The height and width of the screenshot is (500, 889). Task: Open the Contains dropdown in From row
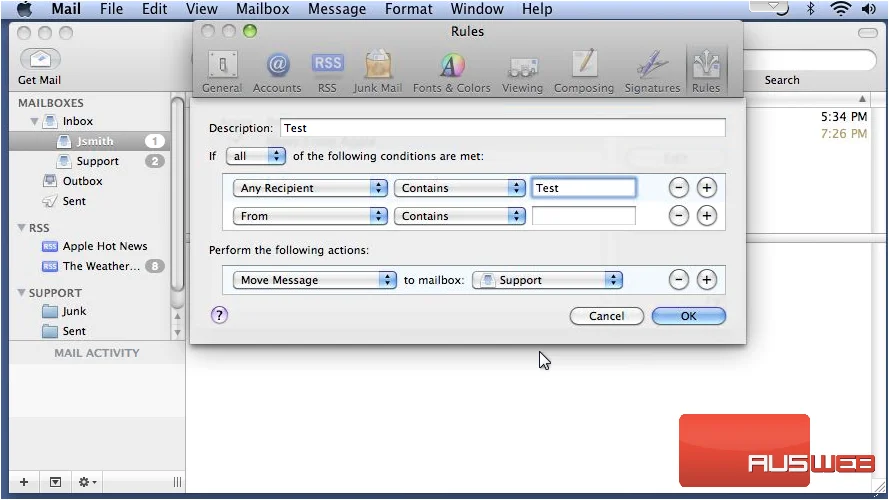tap(460, 215)
